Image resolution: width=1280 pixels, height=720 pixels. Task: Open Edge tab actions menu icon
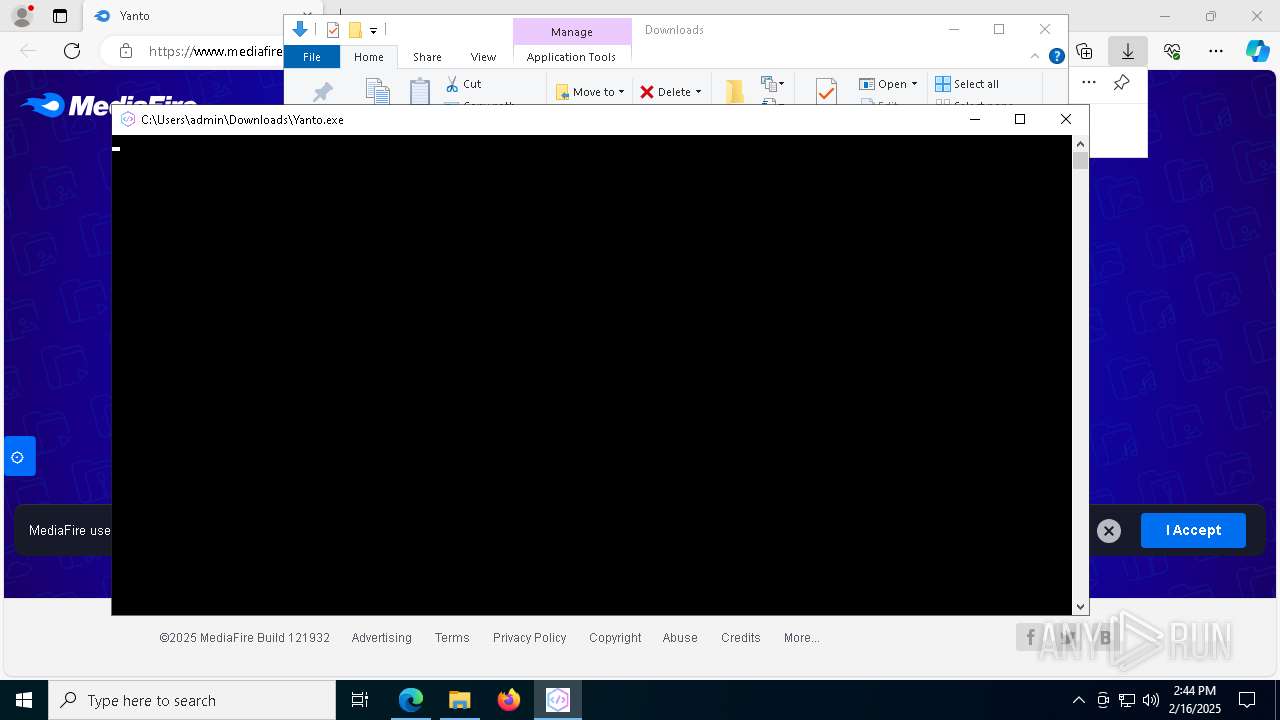60,16
